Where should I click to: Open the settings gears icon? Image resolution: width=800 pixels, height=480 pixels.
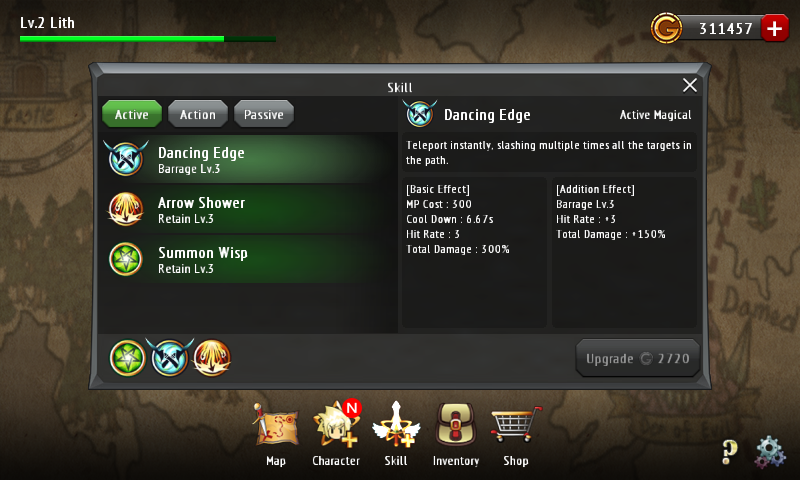point(770,452)
